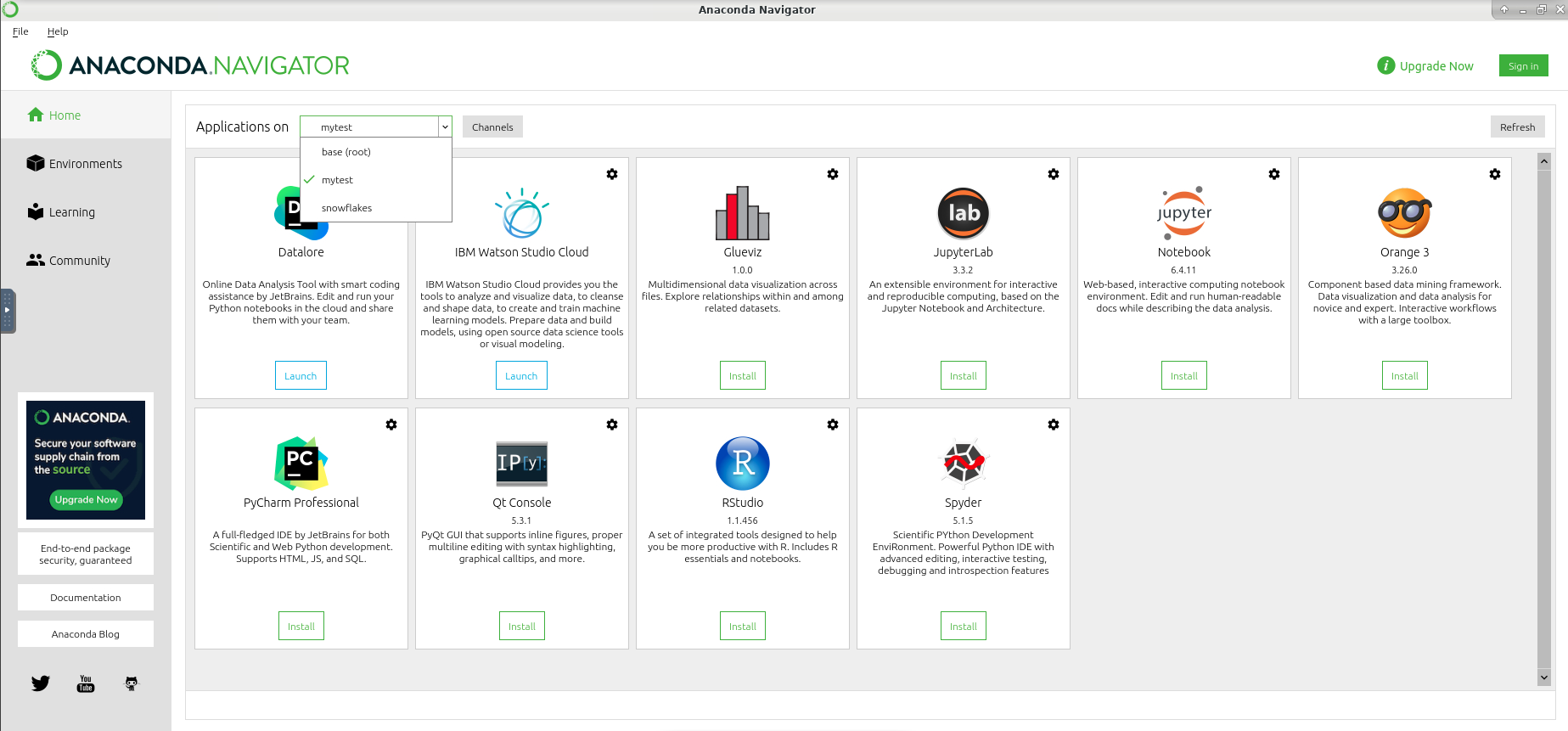
Task: Expand the side panel handle on left edge
Action: point(8,311)
